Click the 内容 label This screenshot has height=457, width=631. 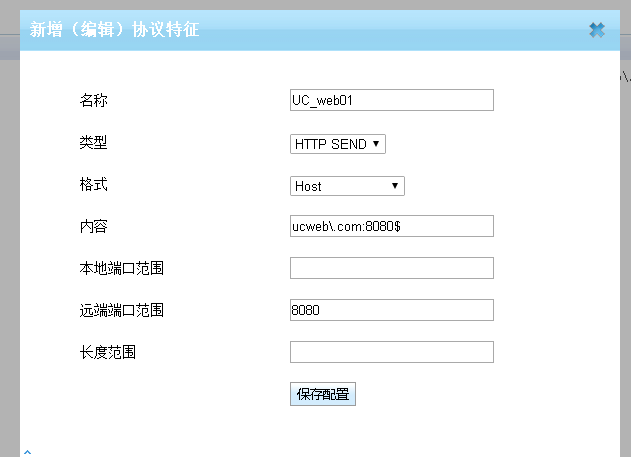point(93,227)
